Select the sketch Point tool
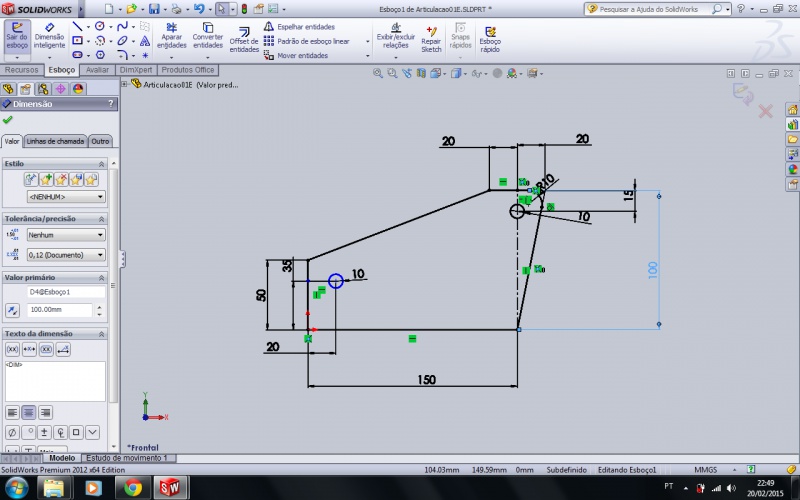Screen dimensions: 800x500 (145, 55)
